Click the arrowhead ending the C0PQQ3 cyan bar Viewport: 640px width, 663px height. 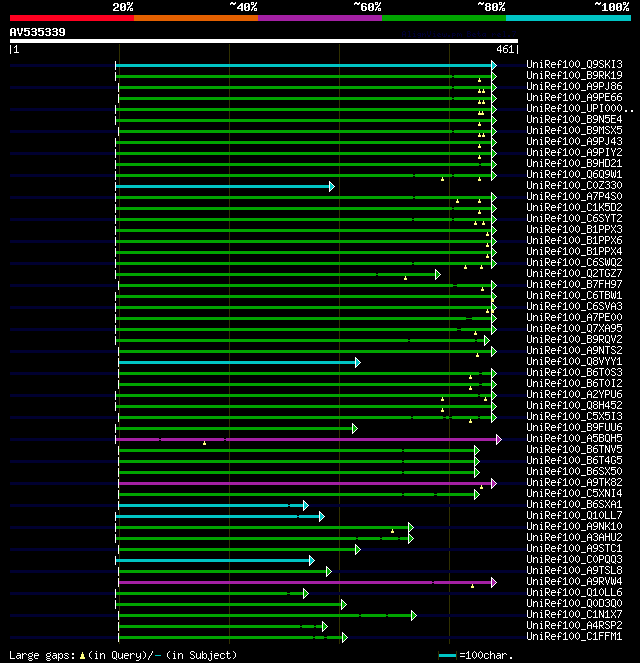pyautogui.click(x=312, y=561)
